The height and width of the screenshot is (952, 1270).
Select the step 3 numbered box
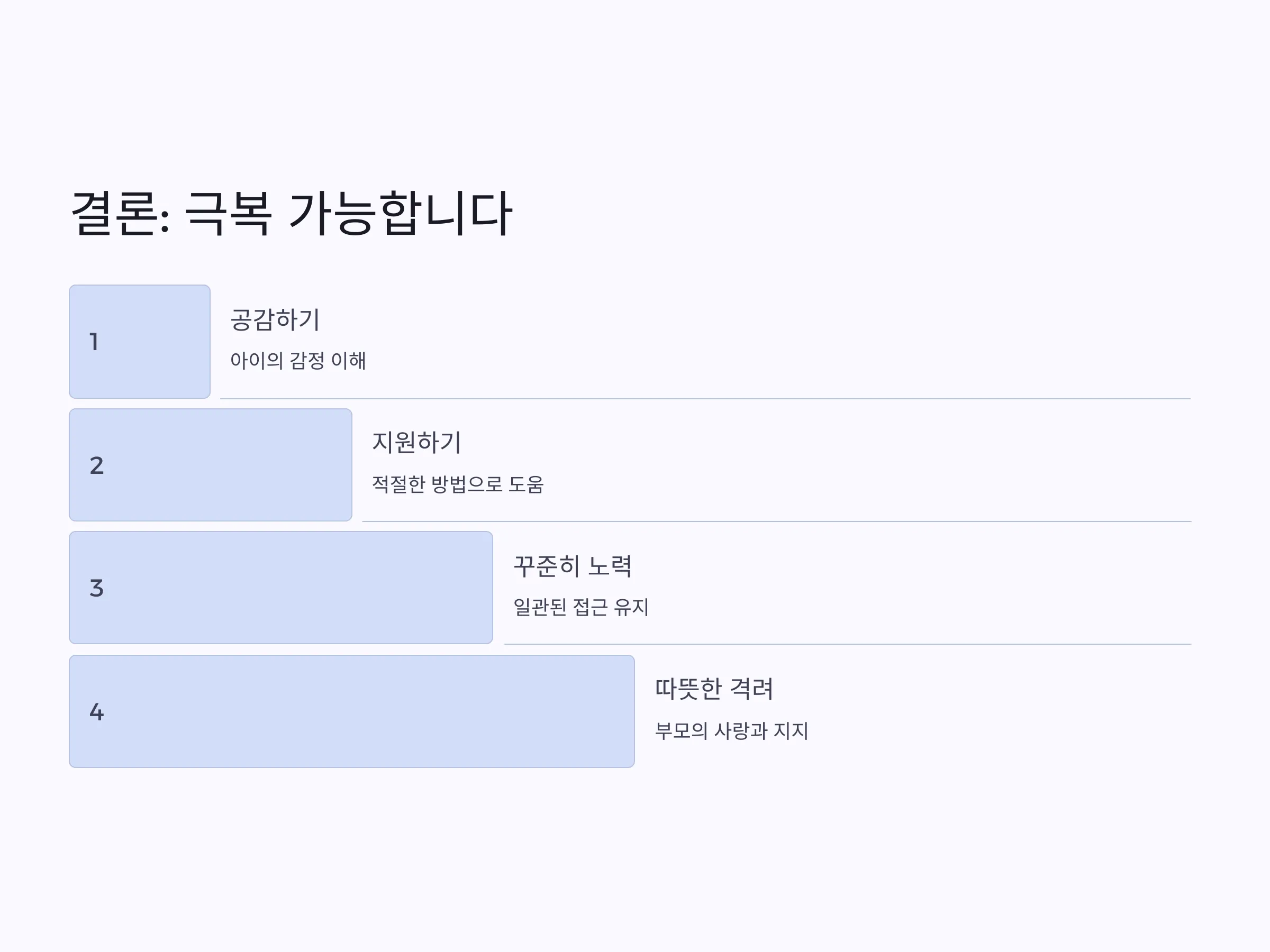281,588
